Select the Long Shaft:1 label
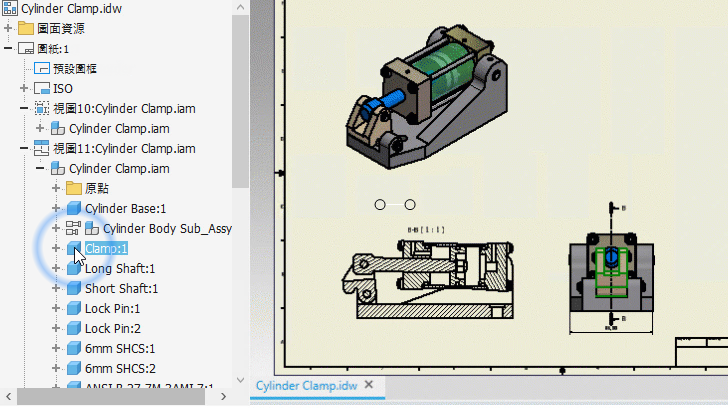 pos(120,269)
